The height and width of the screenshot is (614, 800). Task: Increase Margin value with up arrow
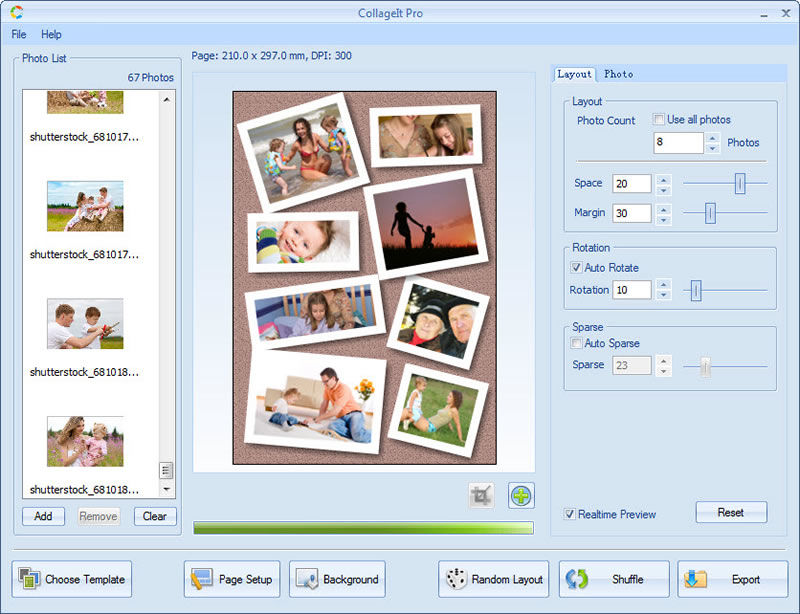point(663,209)
